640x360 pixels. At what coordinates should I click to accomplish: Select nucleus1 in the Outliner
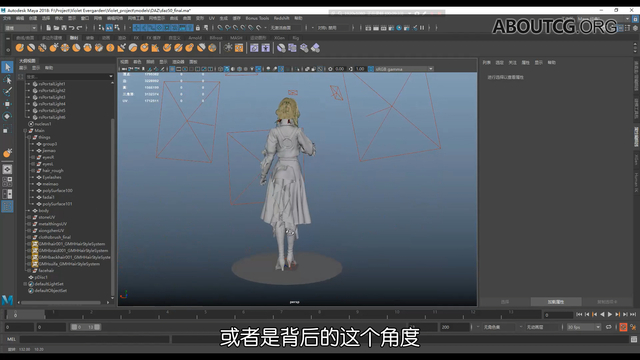[42, 124]
